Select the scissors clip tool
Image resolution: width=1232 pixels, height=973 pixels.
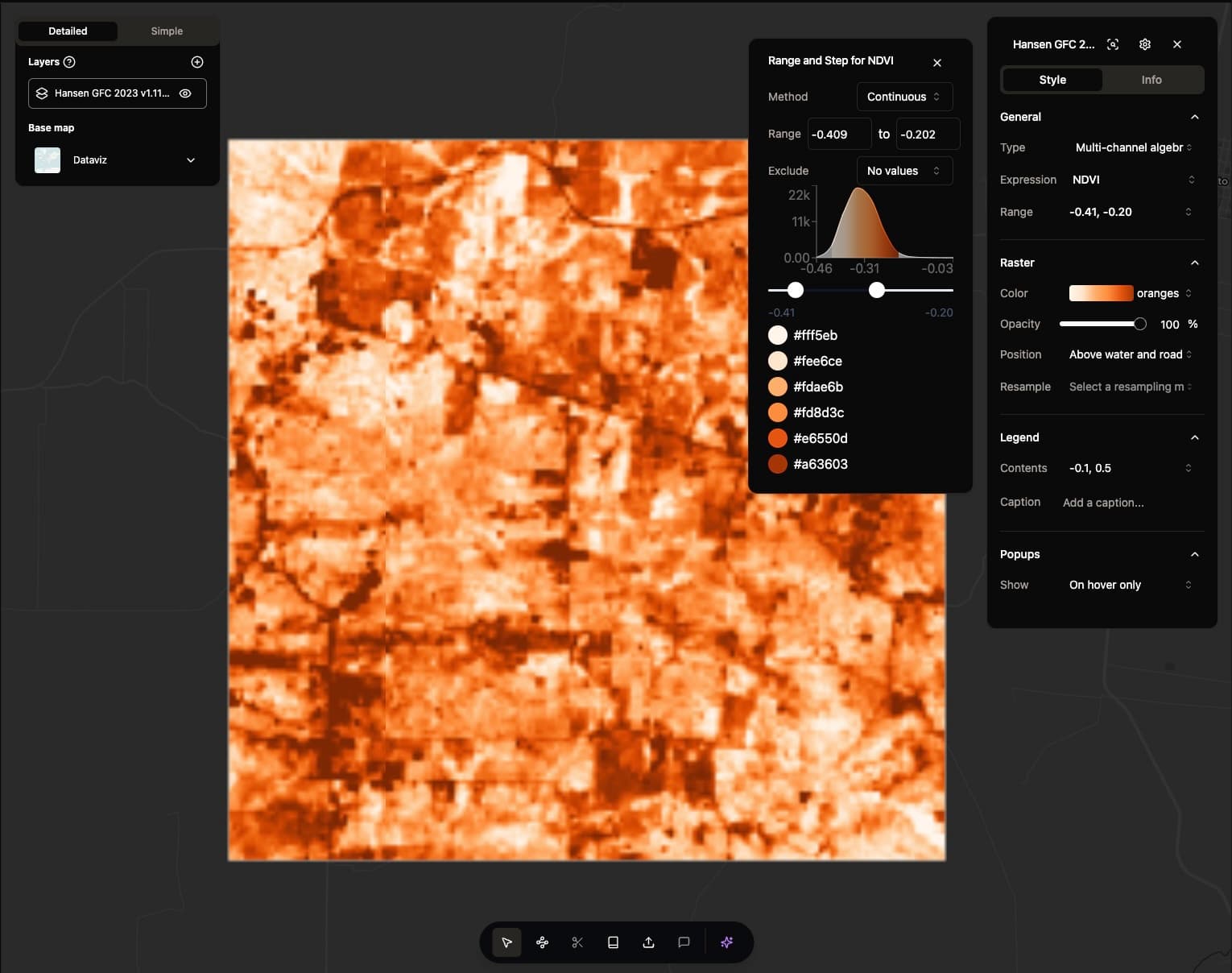[x=577, y=942]
